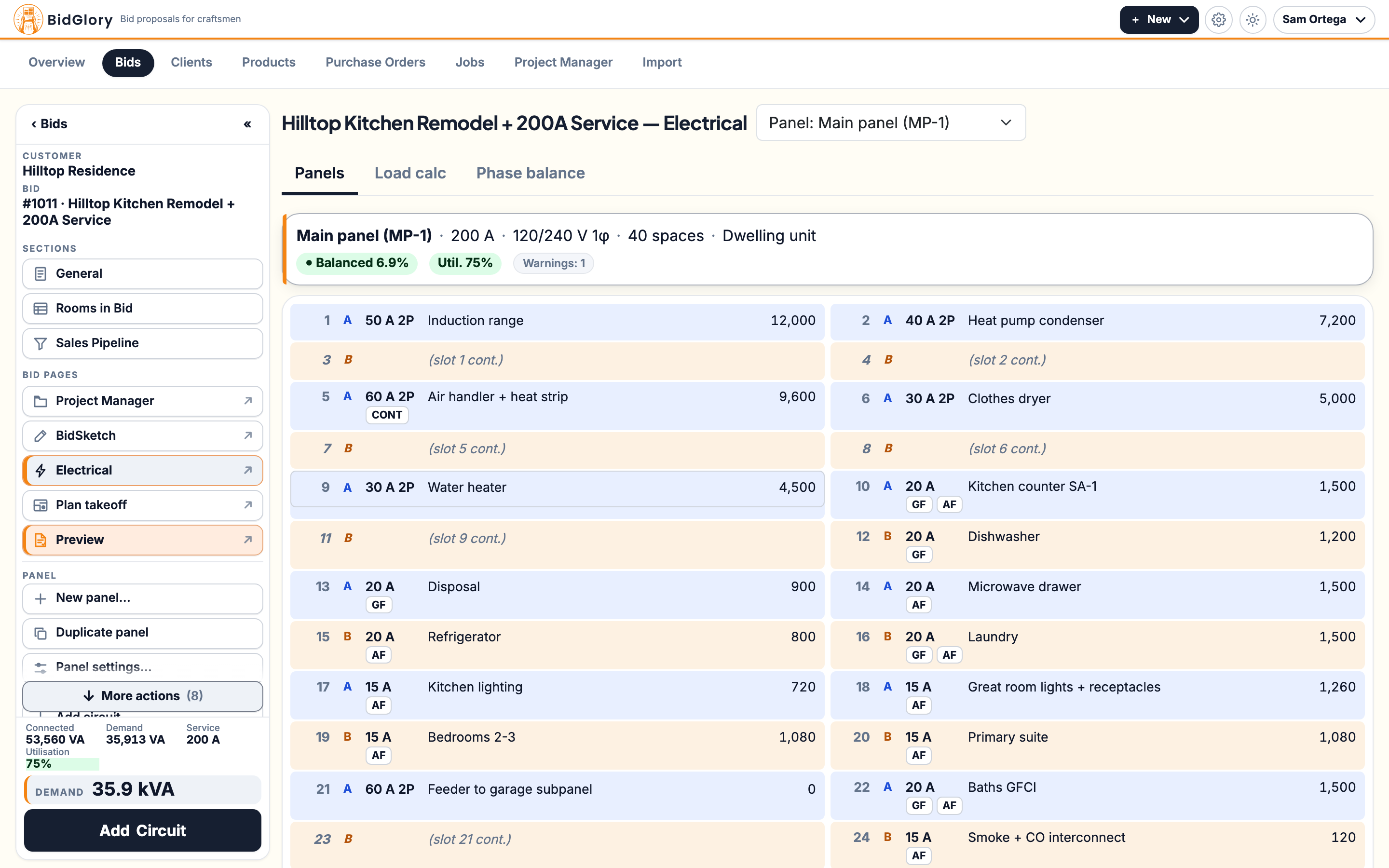Select the Water heater circuit row

pyautogui.click(x=558, y=488)
